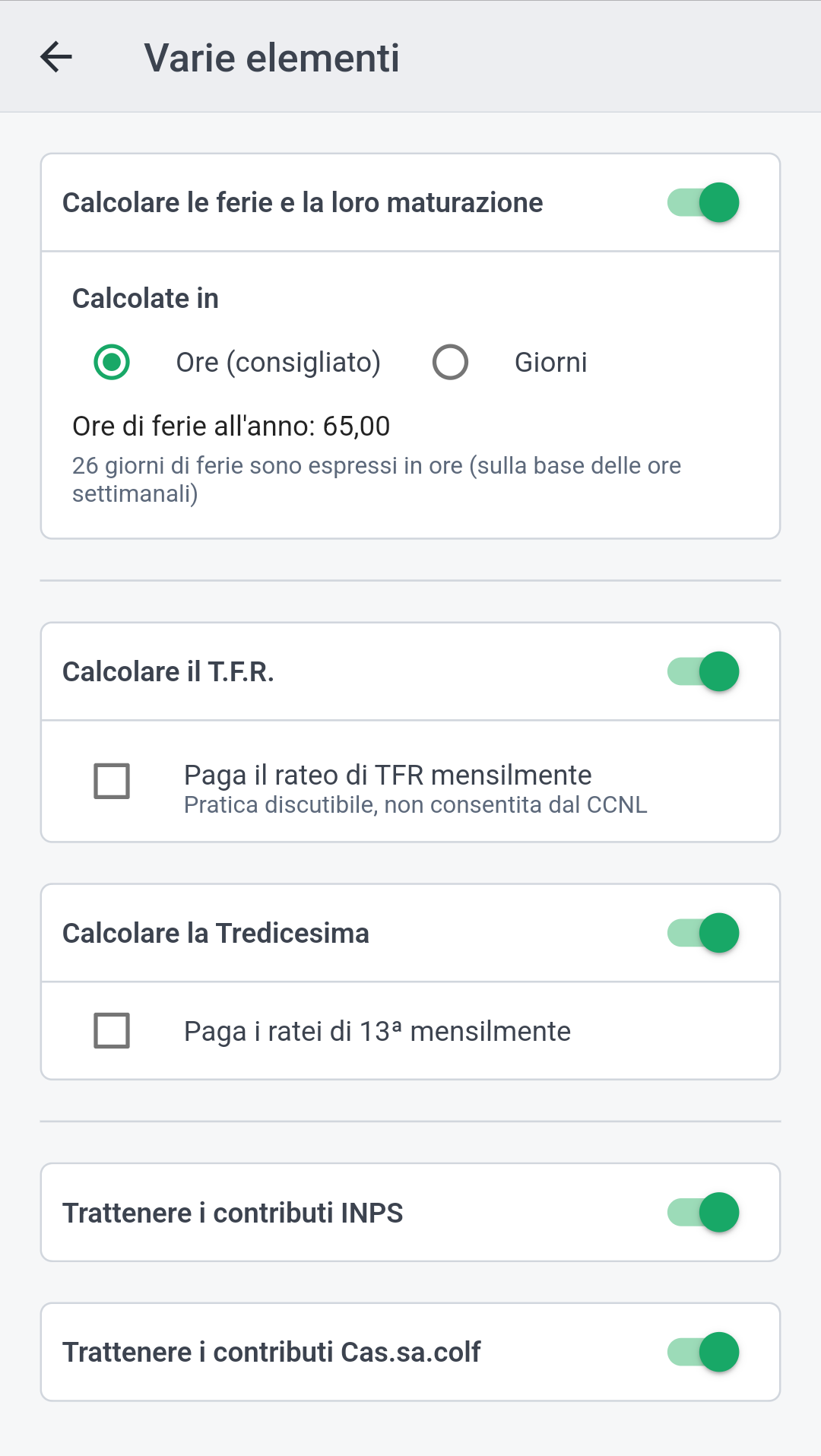
Task: Select the Ore (consigliato) radio button
Action: coord(112,362)
